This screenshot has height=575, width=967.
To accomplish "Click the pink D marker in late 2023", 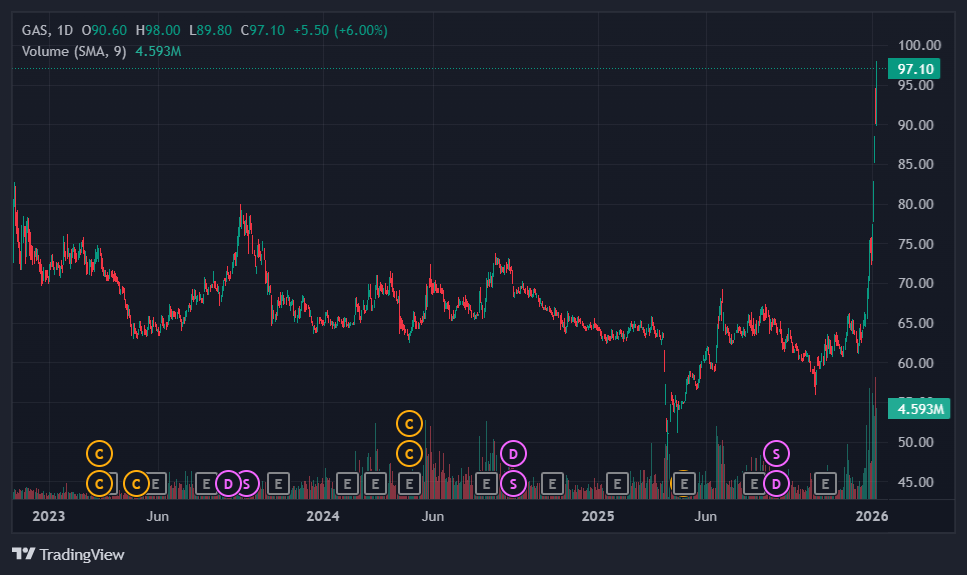I will (228, 484).
